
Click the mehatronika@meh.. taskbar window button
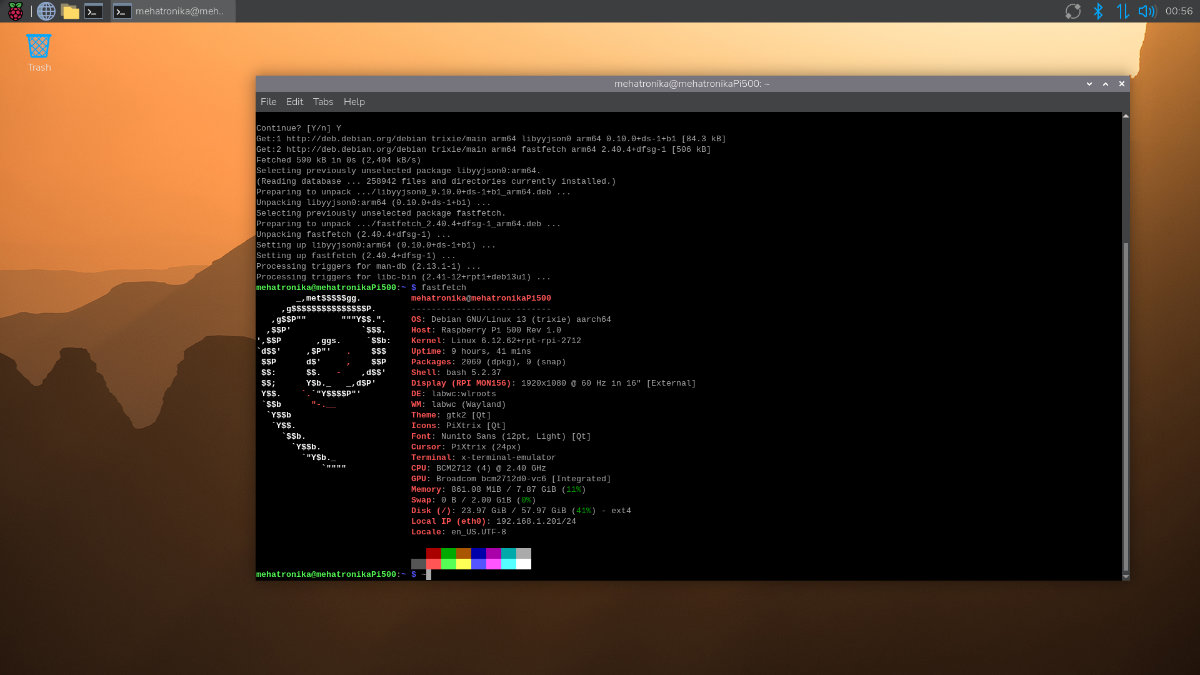point(172,11)
